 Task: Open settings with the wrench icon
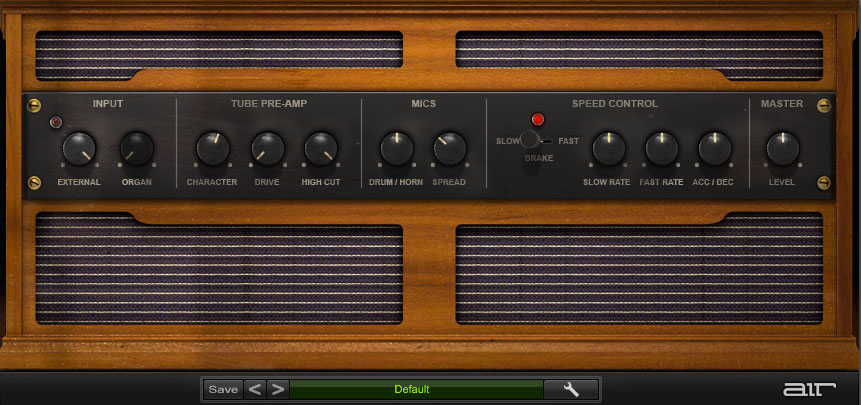pyautogui.click(x=571, y=389)
